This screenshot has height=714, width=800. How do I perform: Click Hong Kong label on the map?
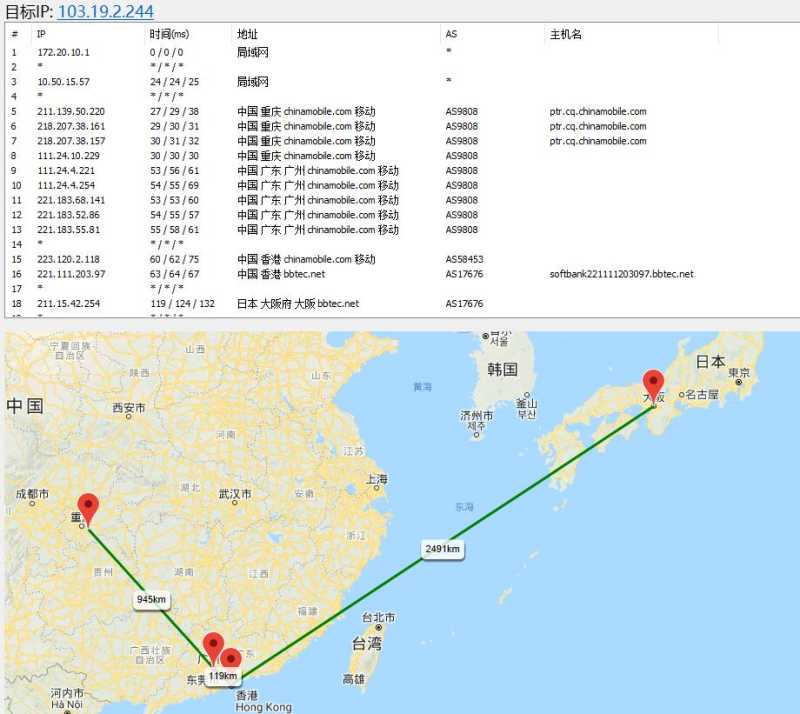[x=264, y=707]
